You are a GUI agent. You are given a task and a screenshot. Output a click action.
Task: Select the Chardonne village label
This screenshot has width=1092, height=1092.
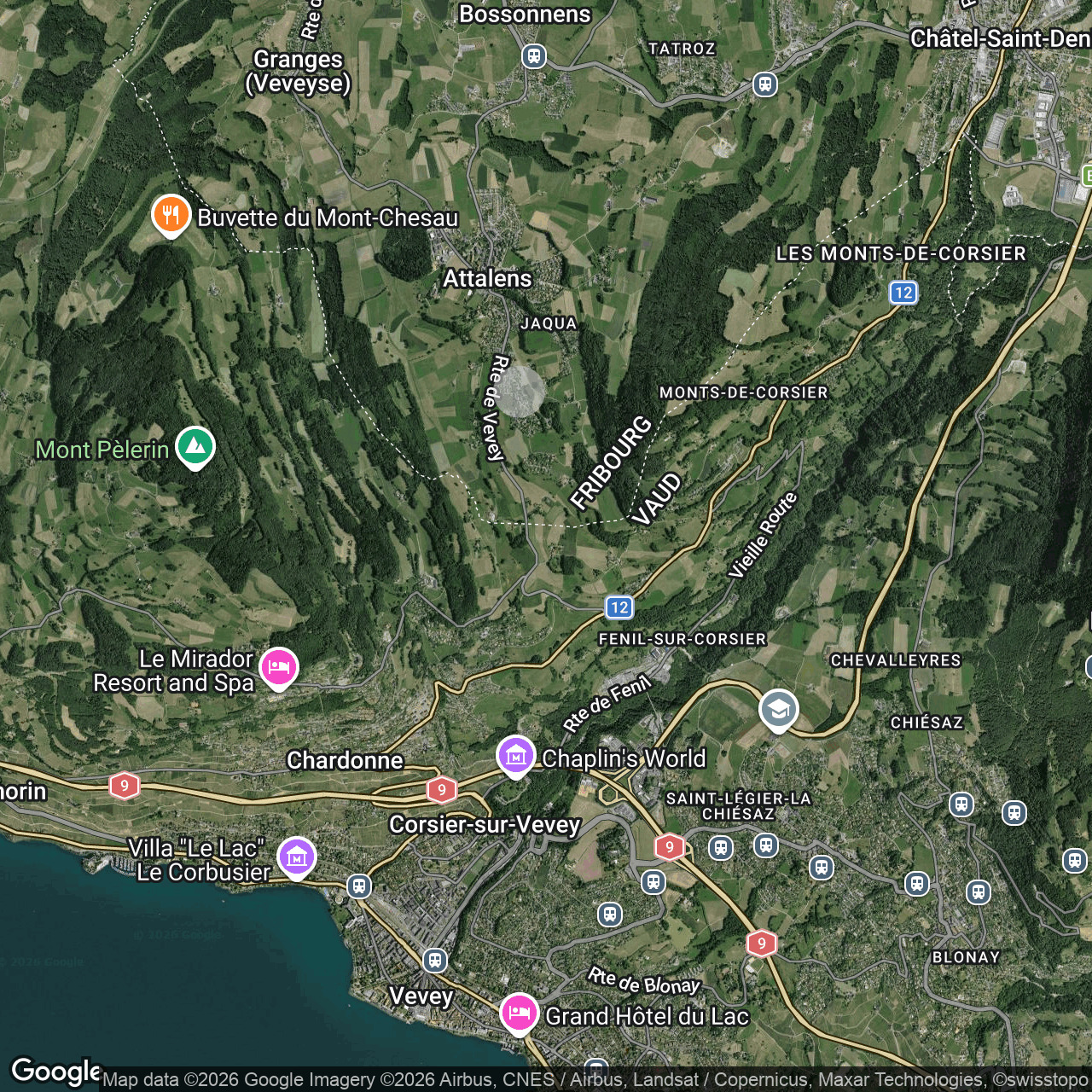point(345,760)
